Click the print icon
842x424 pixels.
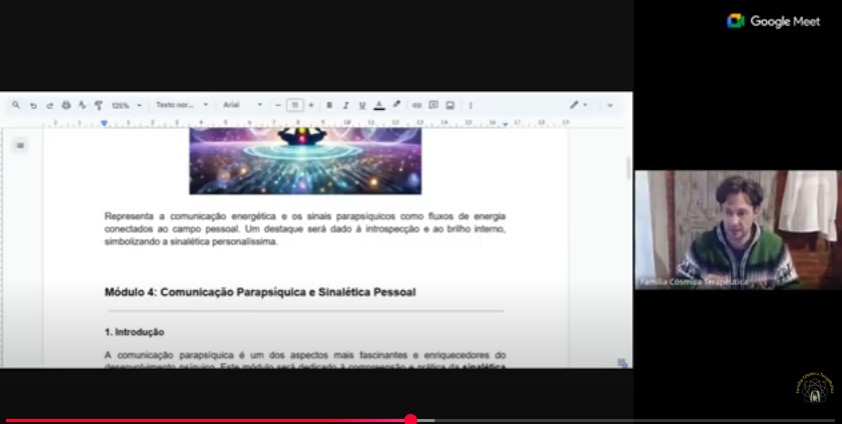point(66,105)
